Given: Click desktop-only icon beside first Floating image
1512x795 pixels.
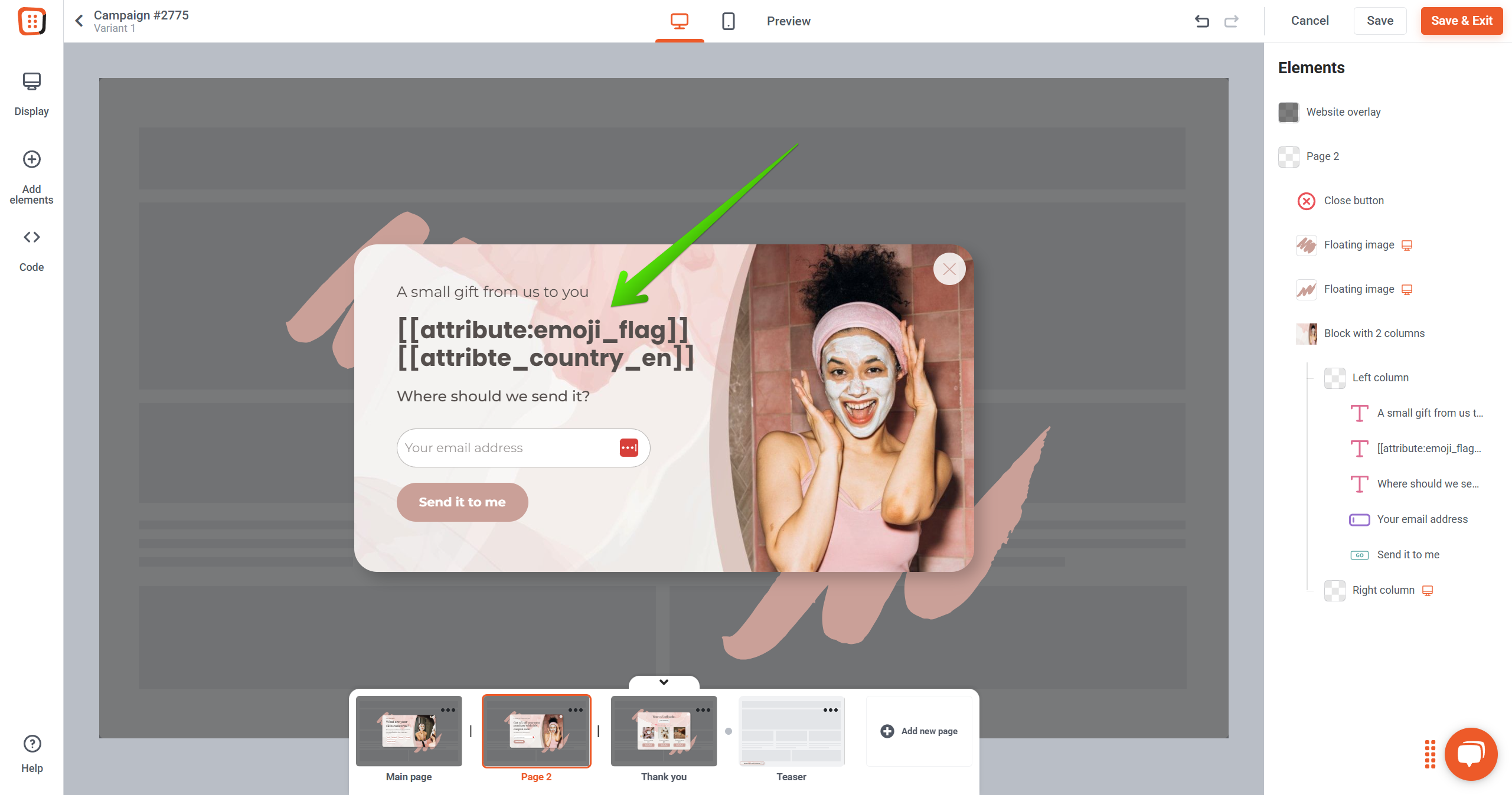Looking at the screenshot, I should point(1407,246).
